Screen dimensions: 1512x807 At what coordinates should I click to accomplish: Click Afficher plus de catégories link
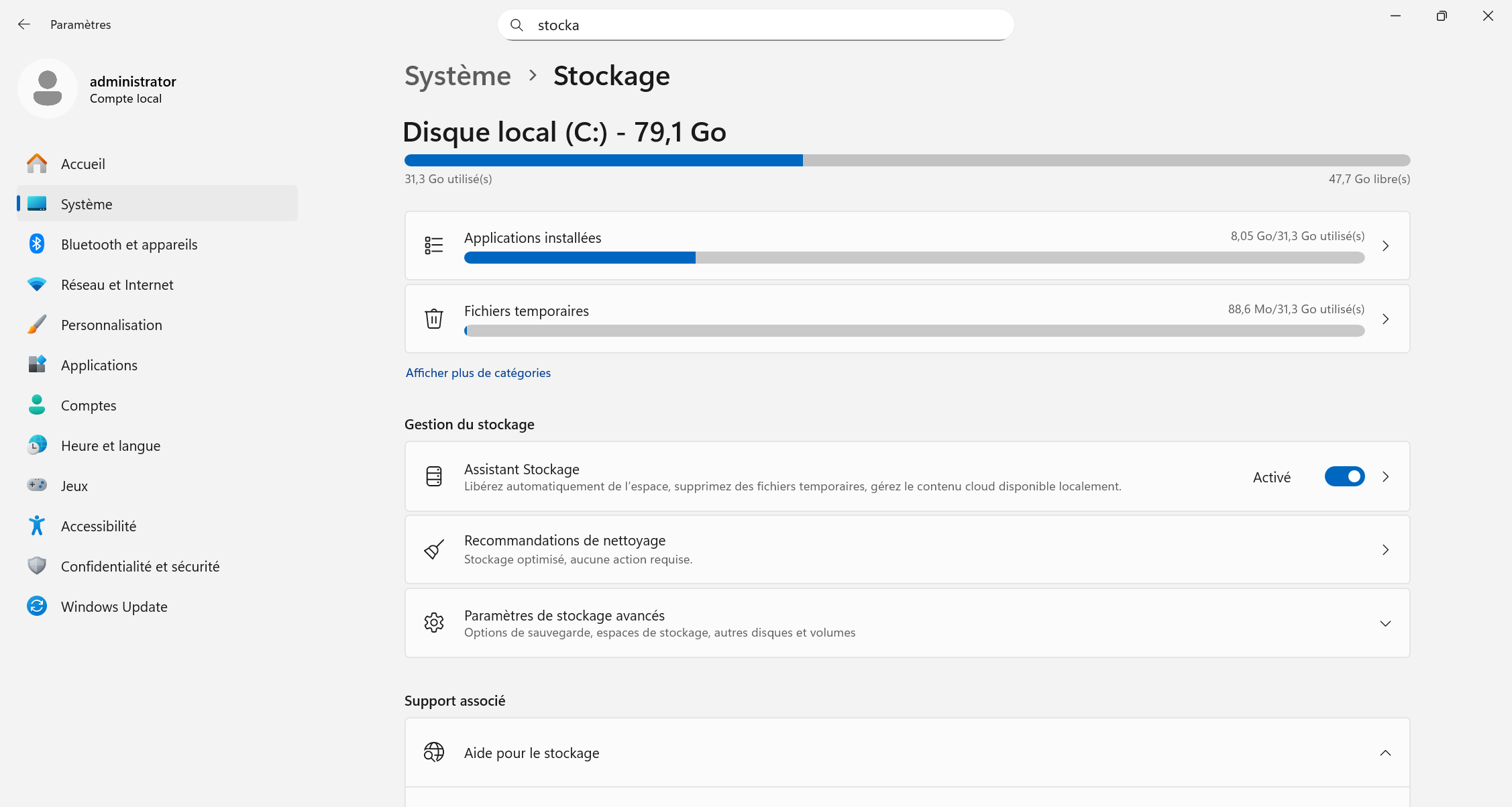478,373
